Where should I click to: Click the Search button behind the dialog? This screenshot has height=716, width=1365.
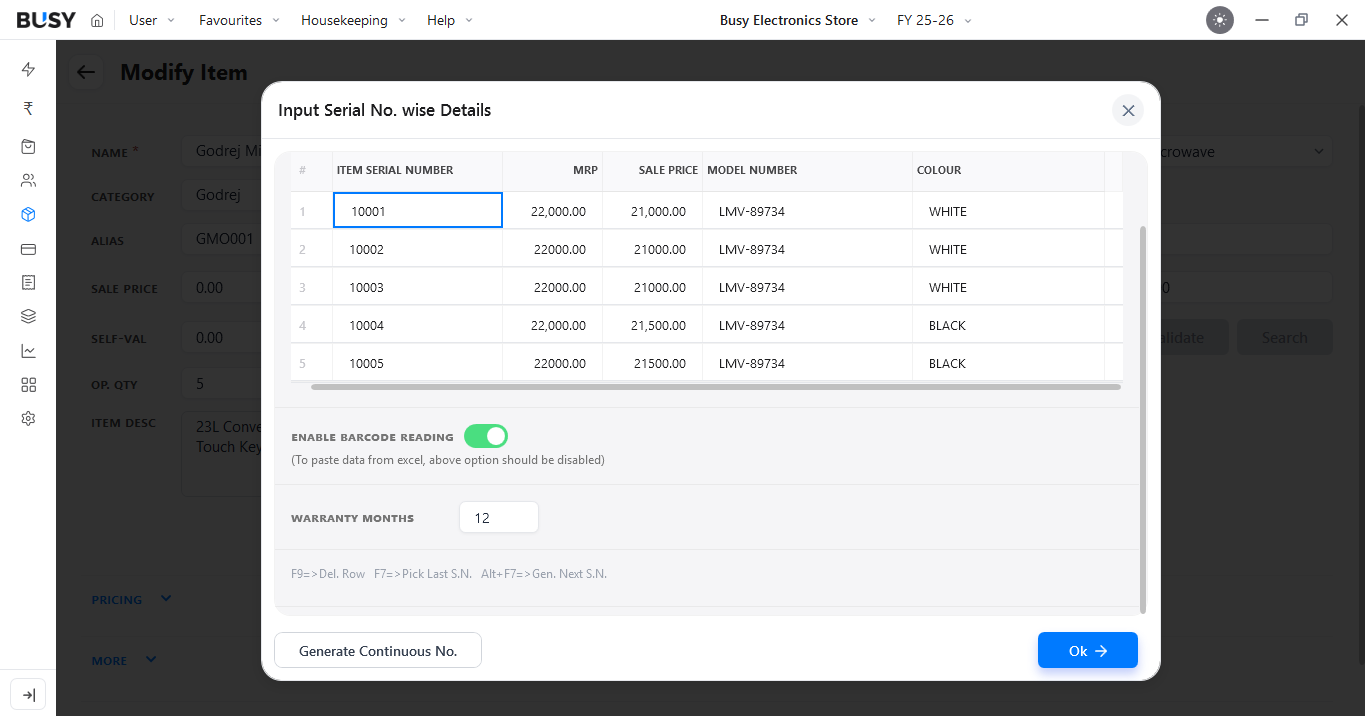[x=1284, y=338]
